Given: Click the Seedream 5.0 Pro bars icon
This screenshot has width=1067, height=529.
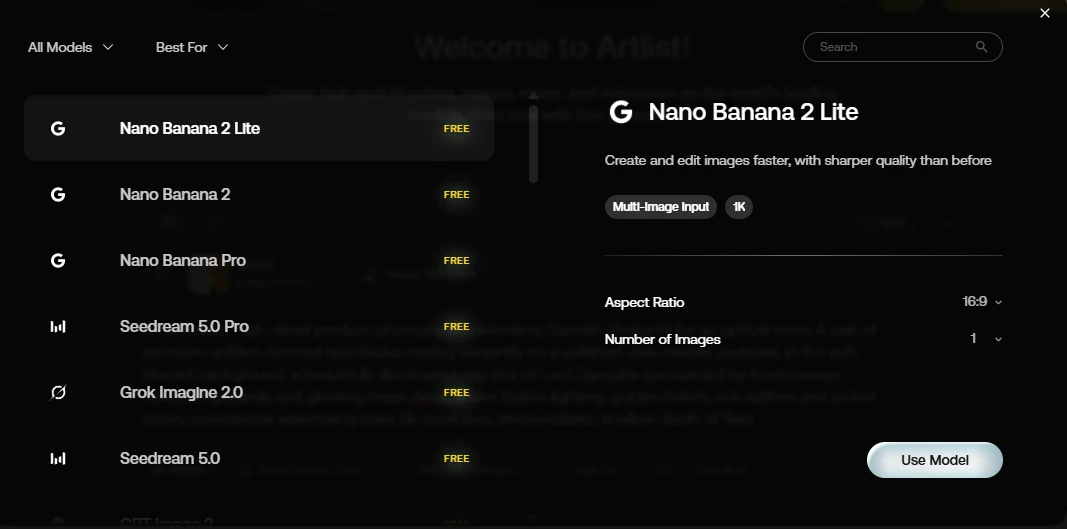Looking at the screenshot, I should click(x=58, y=327).
